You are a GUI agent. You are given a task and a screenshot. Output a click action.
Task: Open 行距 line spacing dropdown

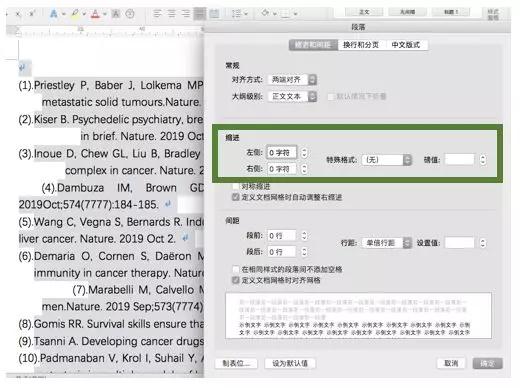point(387,243)
